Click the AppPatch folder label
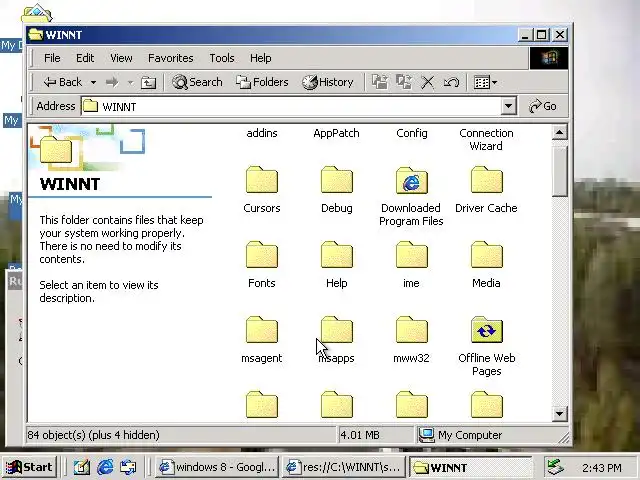Image resolution: width=640 pixels, height=480 pixels. [336, 133]
